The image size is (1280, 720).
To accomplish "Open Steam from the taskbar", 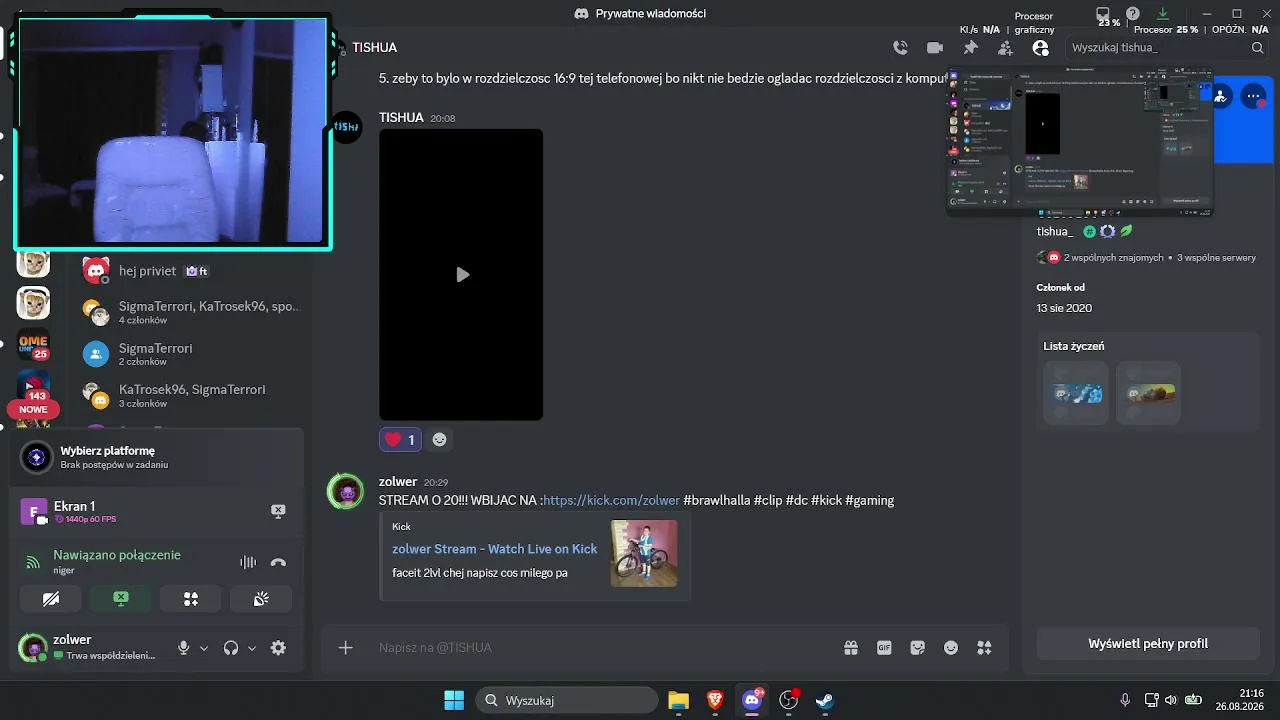I will (825, 700).
